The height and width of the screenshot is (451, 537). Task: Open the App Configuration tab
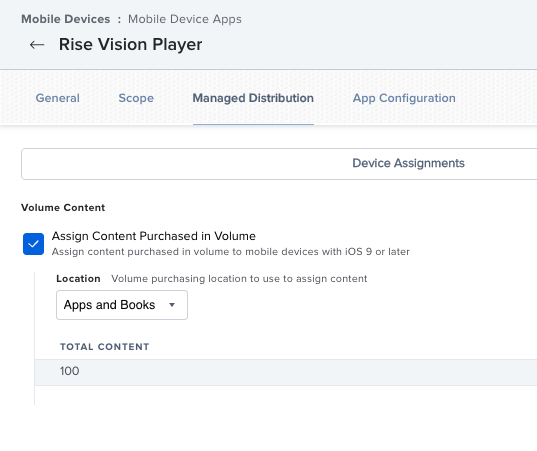click(404, 98)
